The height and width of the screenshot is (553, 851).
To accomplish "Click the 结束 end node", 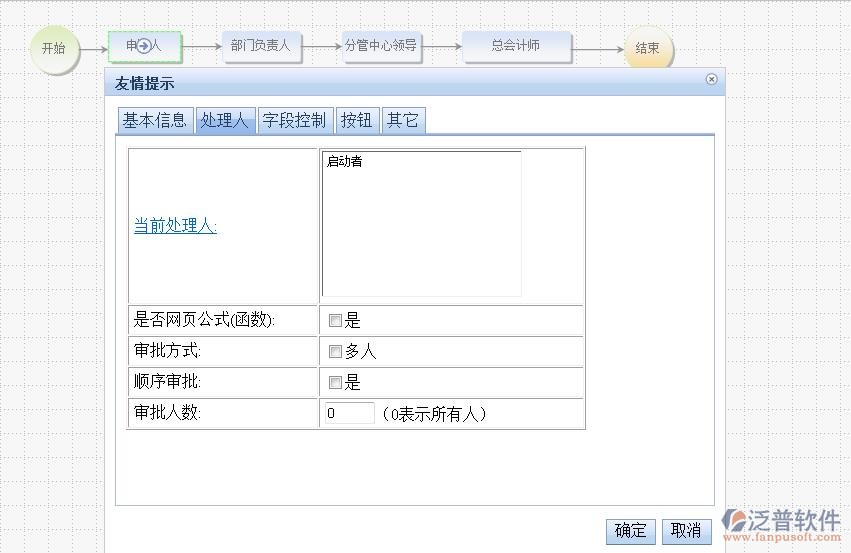I will coord(648,48).
